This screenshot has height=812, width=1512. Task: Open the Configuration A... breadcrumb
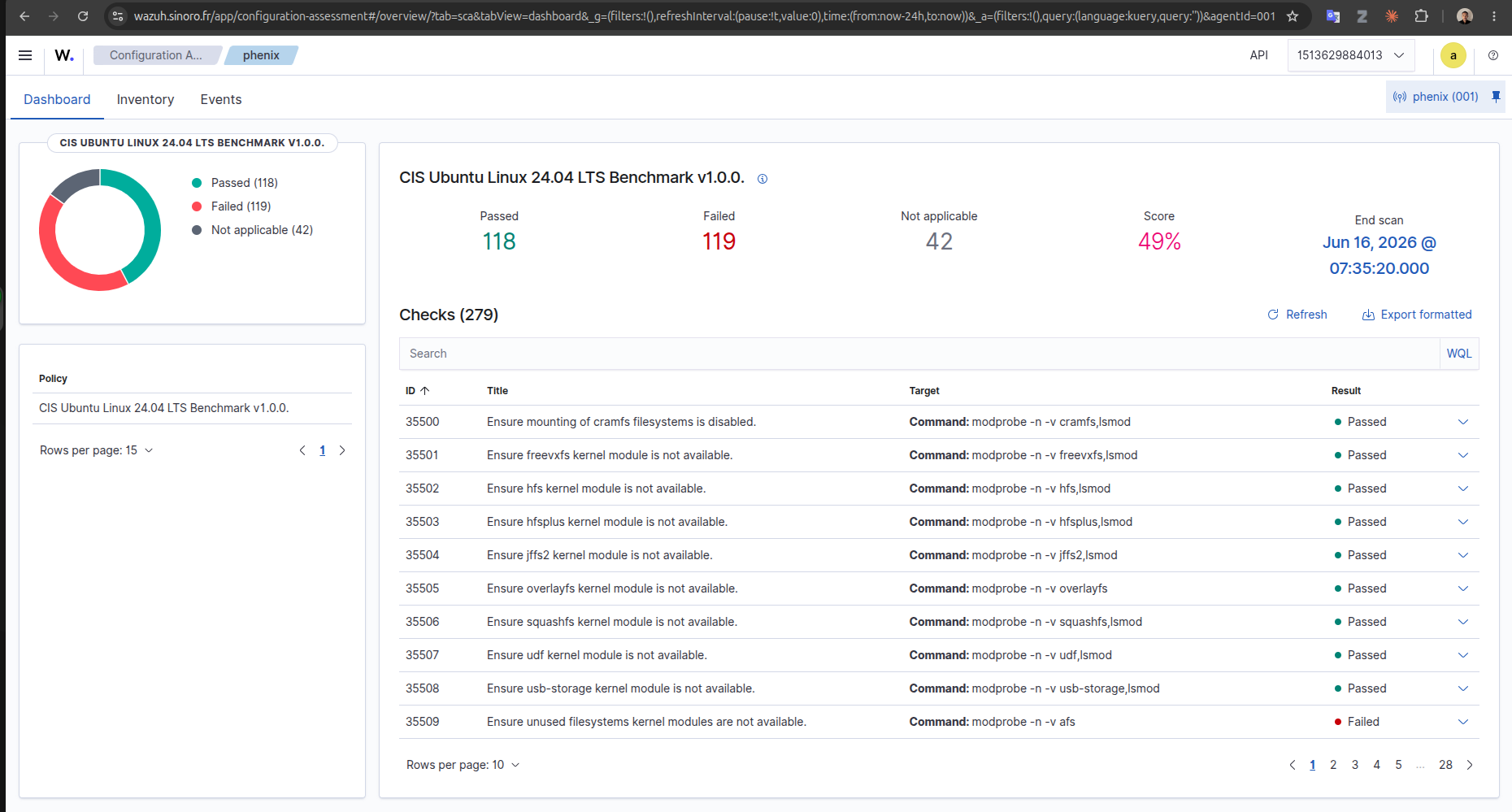tap(156, 55)
